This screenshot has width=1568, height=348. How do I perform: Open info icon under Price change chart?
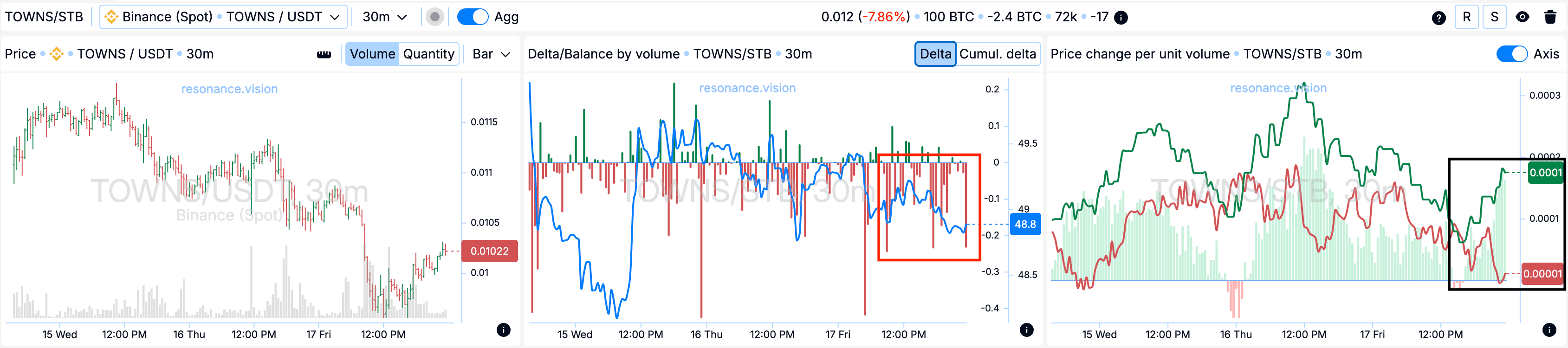coord(1549,330)
